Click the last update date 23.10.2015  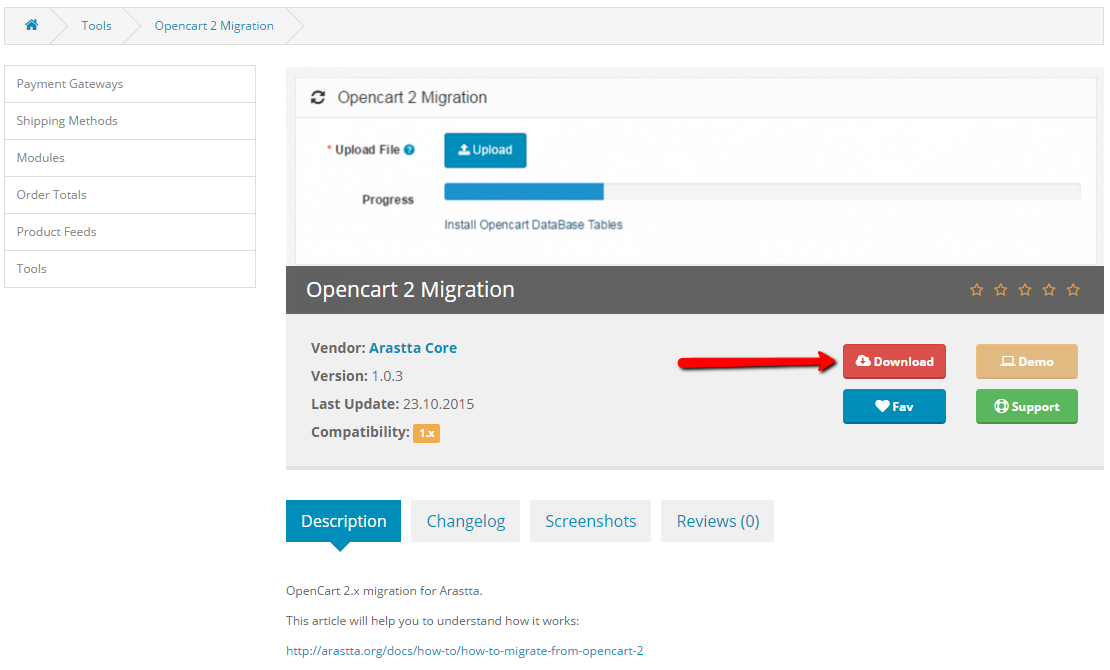click(x=438, y=404)
